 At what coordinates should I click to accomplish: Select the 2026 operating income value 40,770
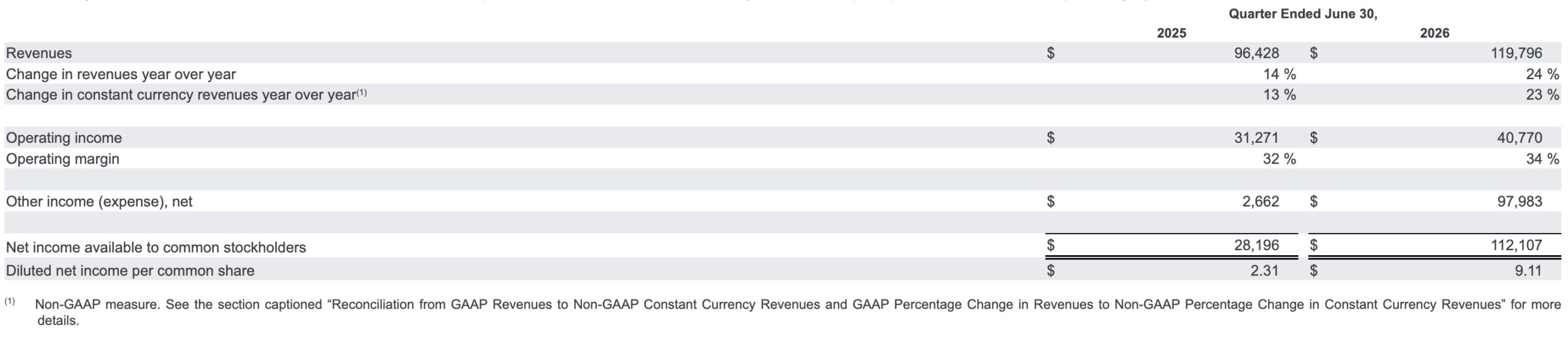(1520, 138)
